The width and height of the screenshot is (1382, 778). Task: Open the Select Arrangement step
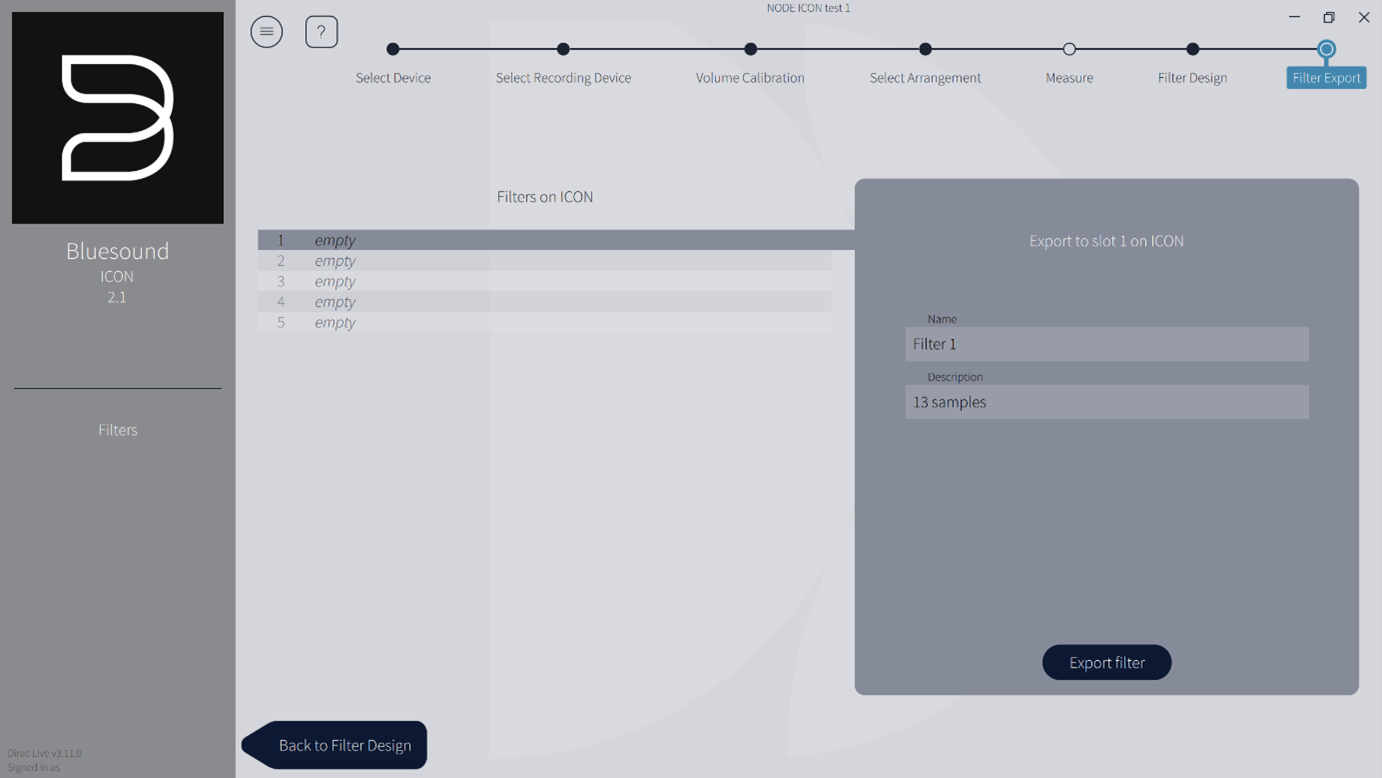point(925,49)
